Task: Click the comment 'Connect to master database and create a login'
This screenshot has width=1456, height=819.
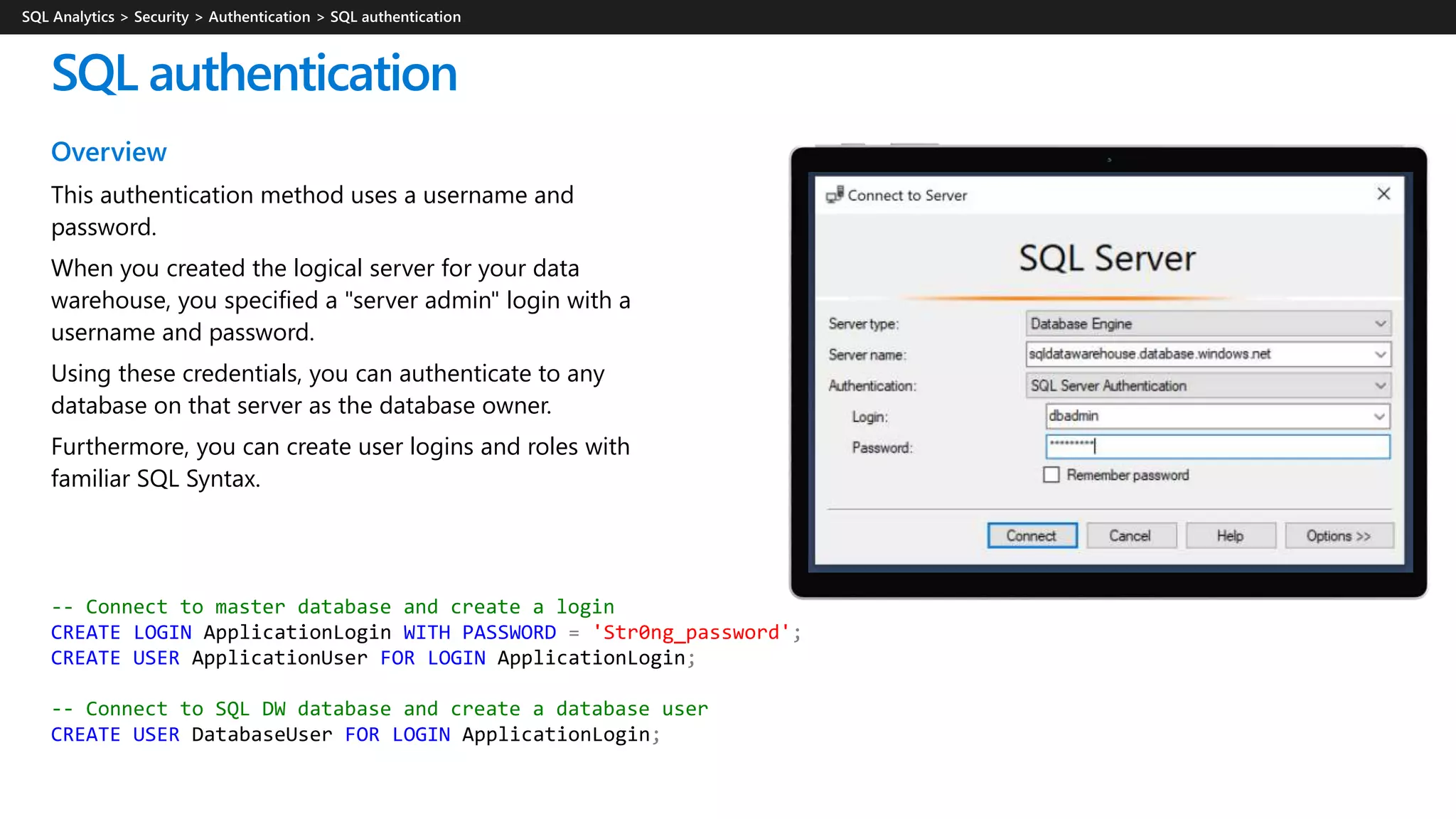Action: tap(333, 607)
